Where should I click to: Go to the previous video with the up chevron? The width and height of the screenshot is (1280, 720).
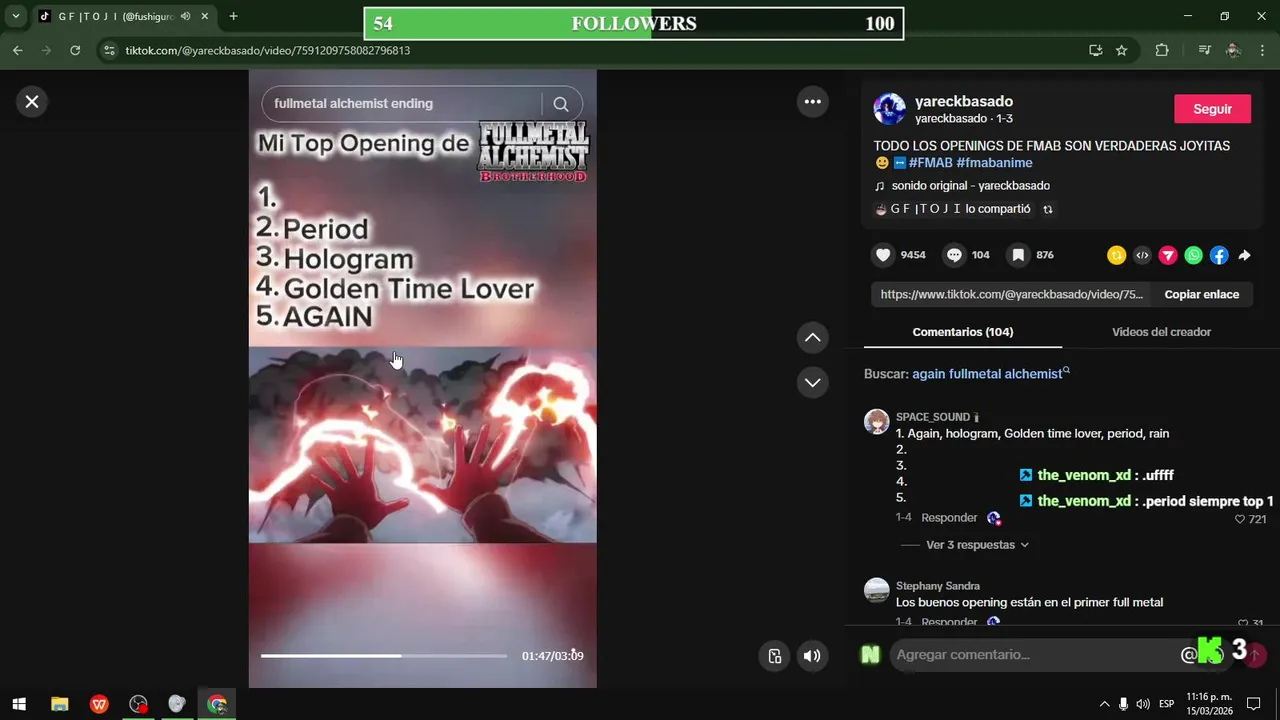click(812, 338)
